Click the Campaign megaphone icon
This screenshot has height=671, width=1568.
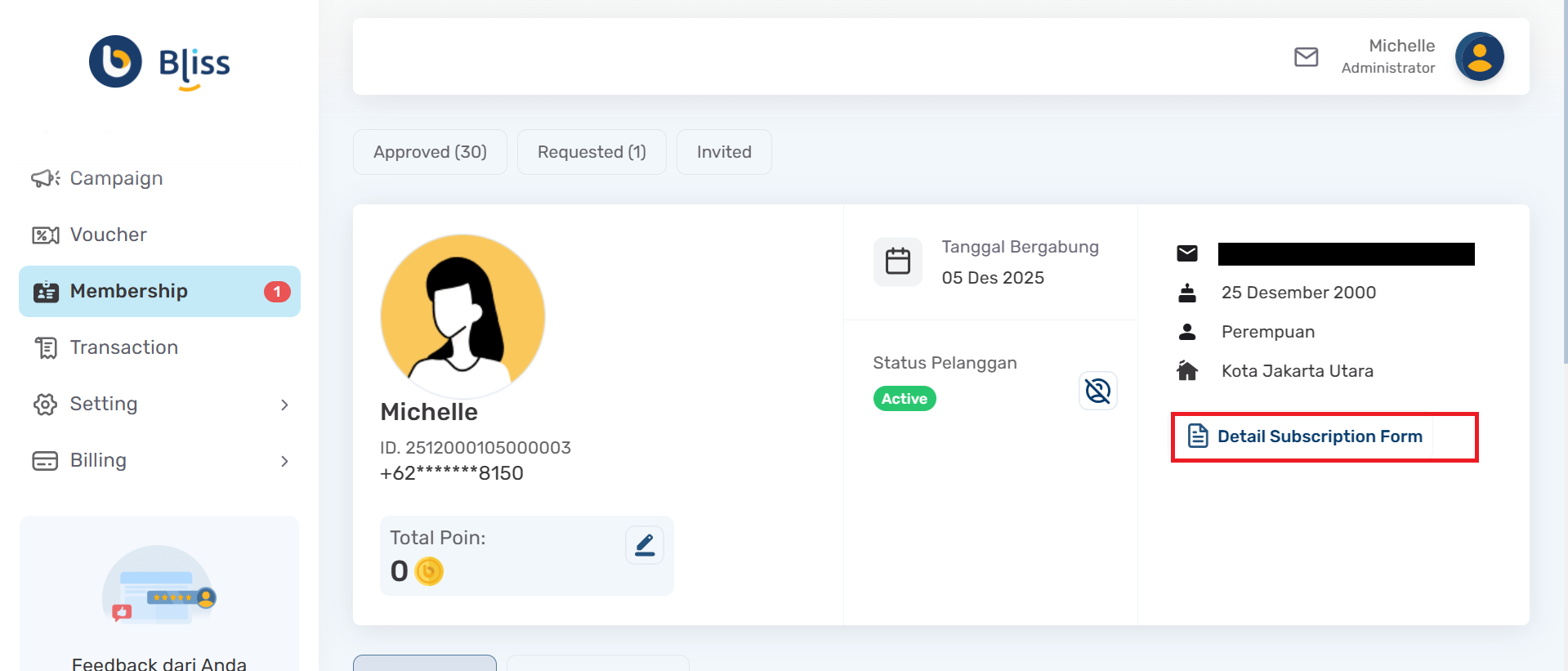pos(45,178)
